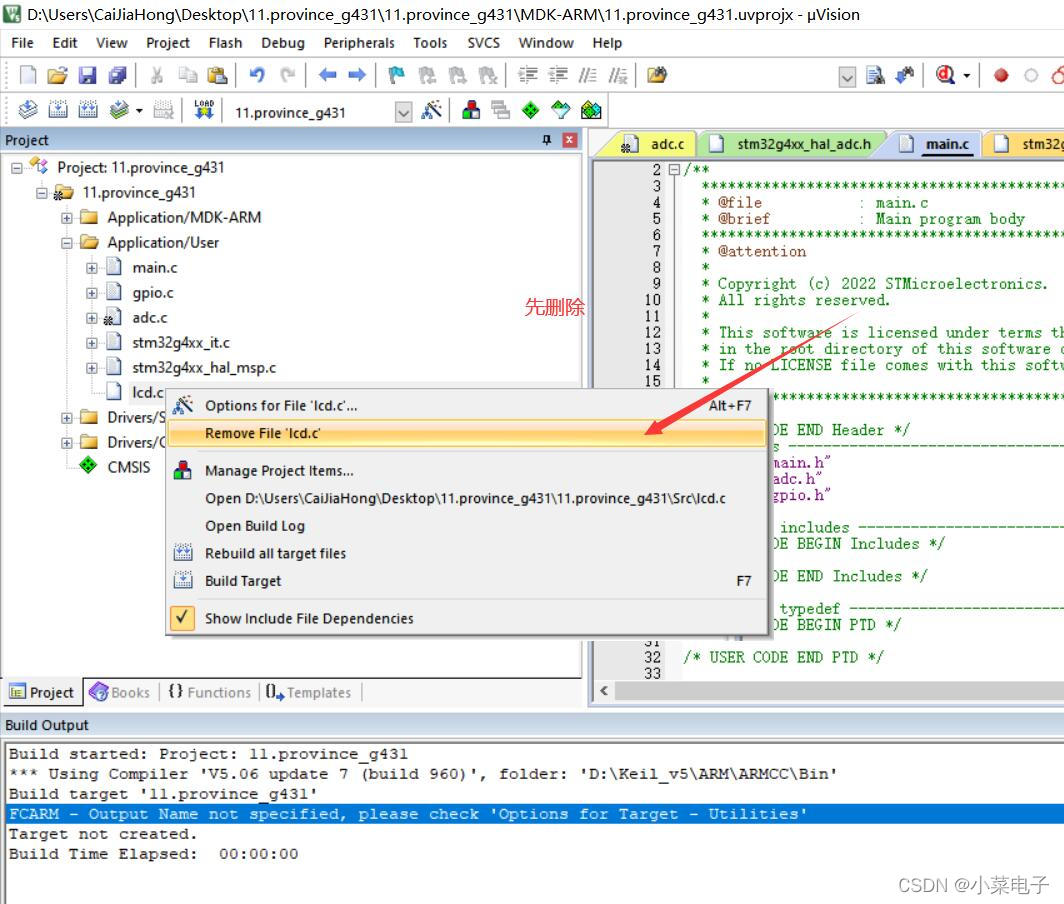The image size is (1064, 904).
Task: Collapse the Application/User folder
Action: [x=65, y=242]
